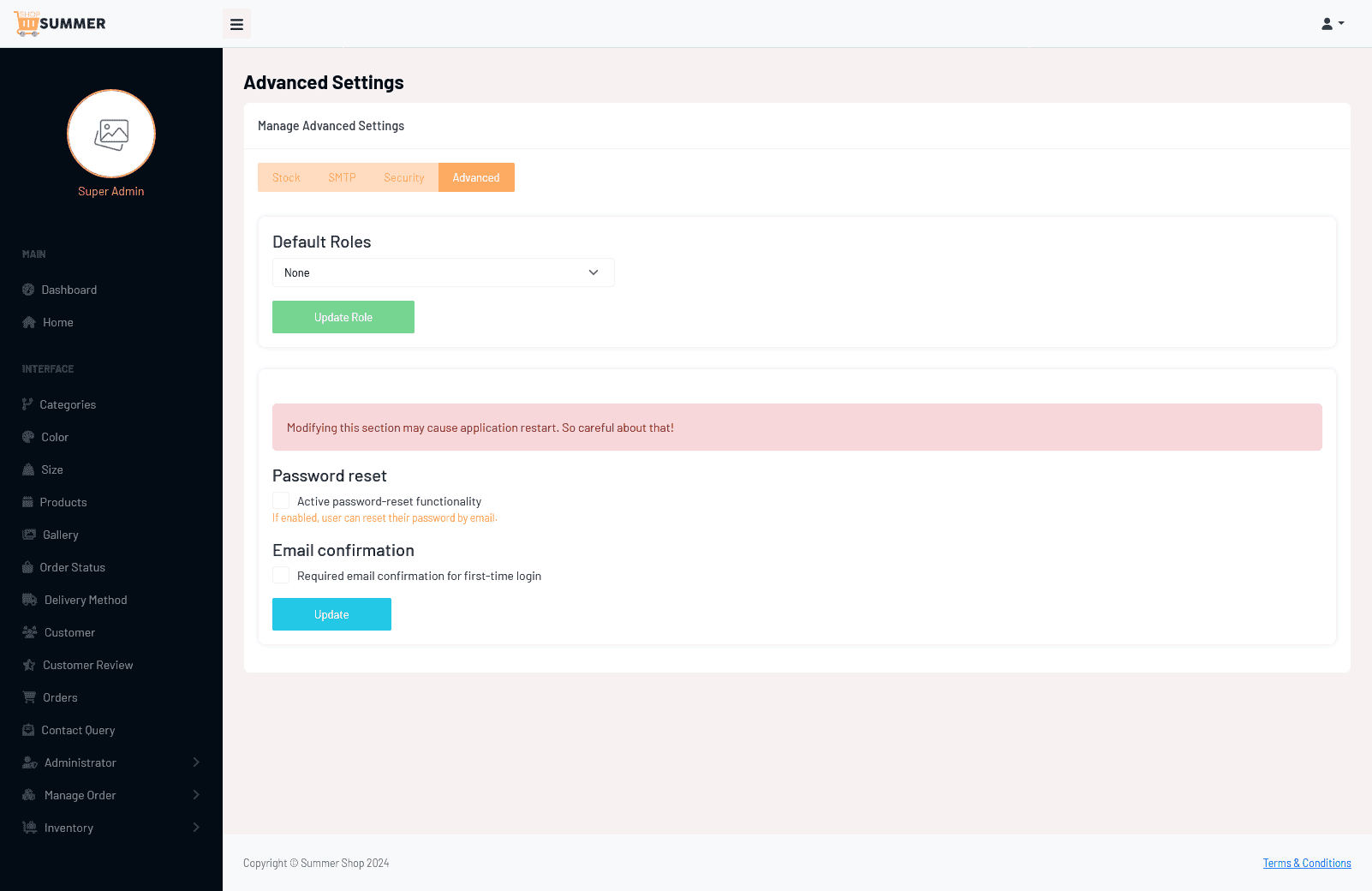Click the Customer Review star icon

point(29,665)
